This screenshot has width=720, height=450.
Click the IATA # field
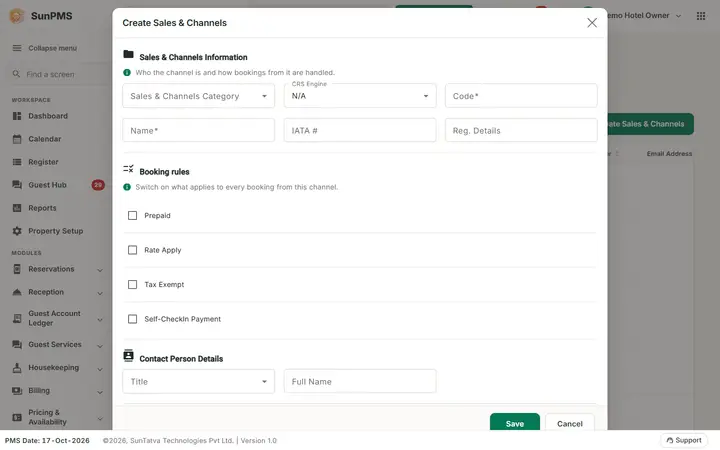(360, 130)
